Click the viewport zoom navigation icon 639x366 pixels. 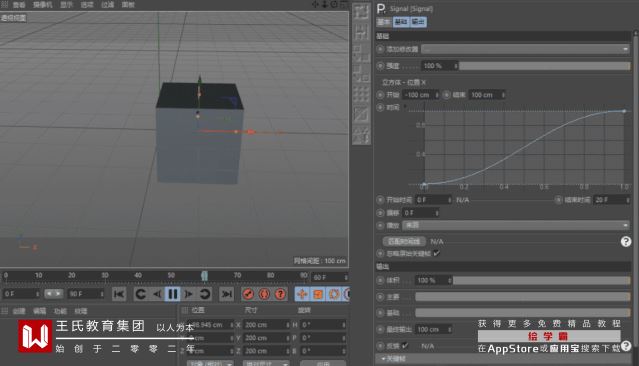coord(325,4)
